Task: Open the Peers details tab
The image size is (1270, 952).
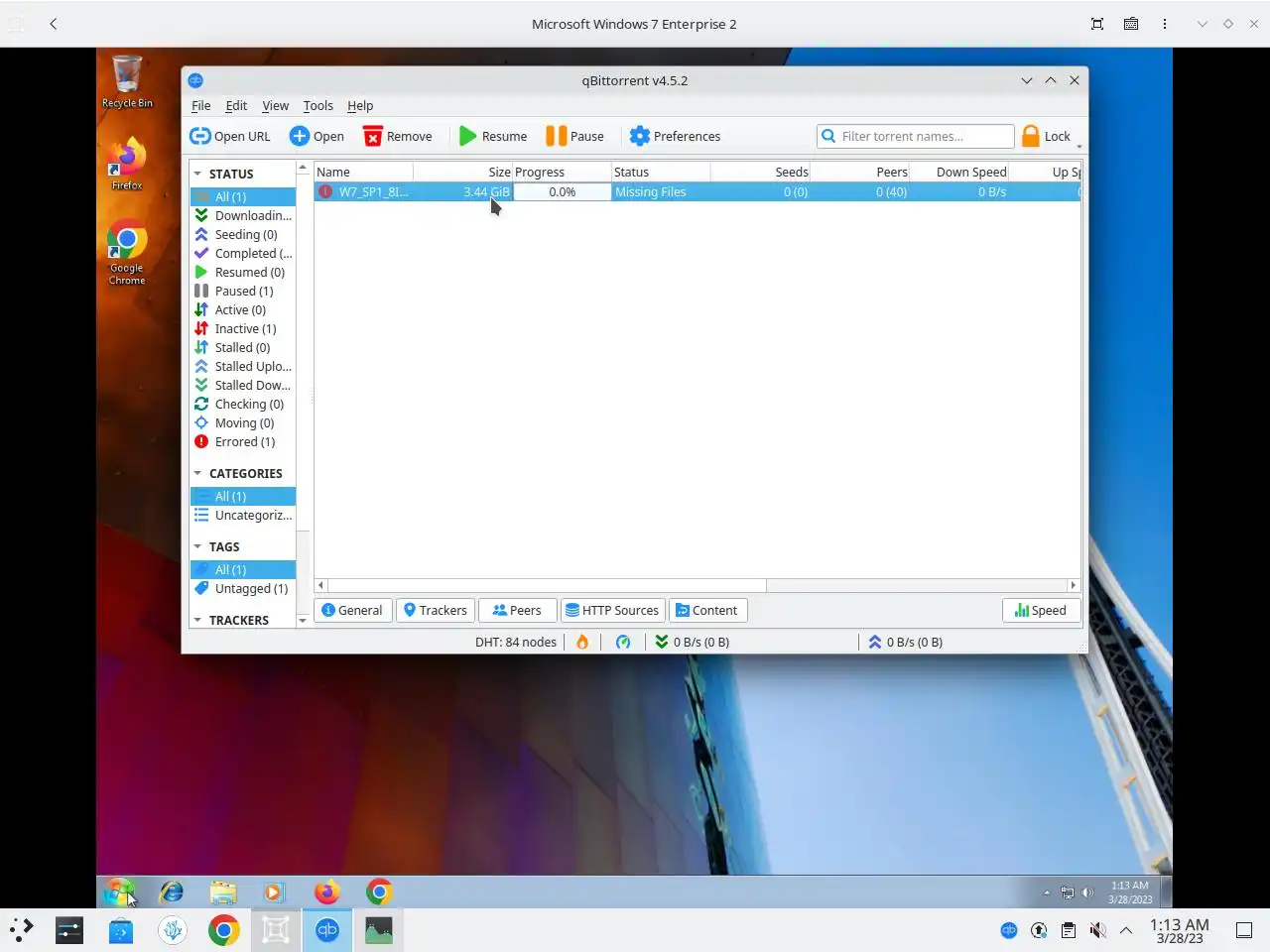Action: [517, 610]
